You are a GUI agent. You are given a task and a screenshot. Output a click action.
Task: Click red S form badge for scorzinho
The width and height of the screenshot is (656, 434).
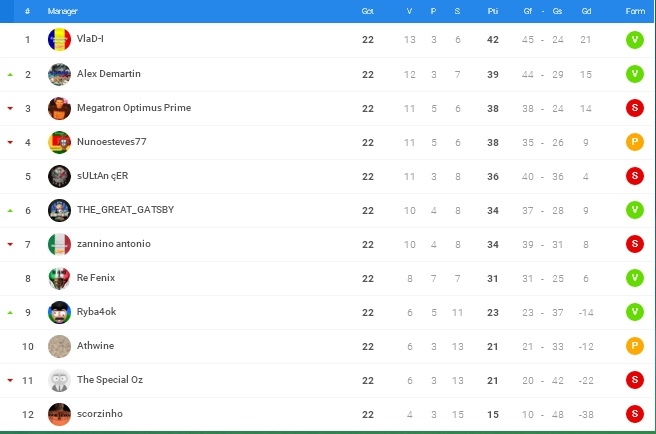point(634,414)
